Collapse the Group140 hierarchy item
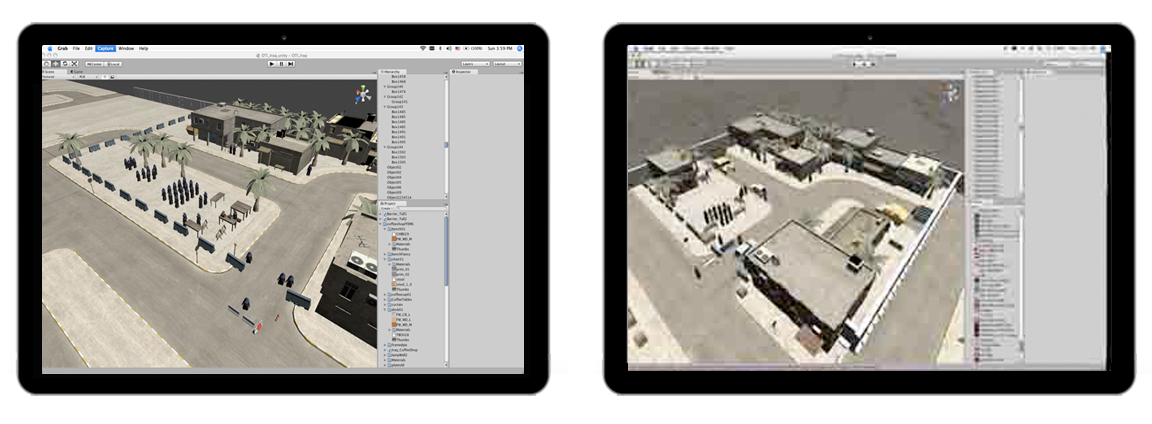This screenshot has width=1152, height=424. coord(385,87)
